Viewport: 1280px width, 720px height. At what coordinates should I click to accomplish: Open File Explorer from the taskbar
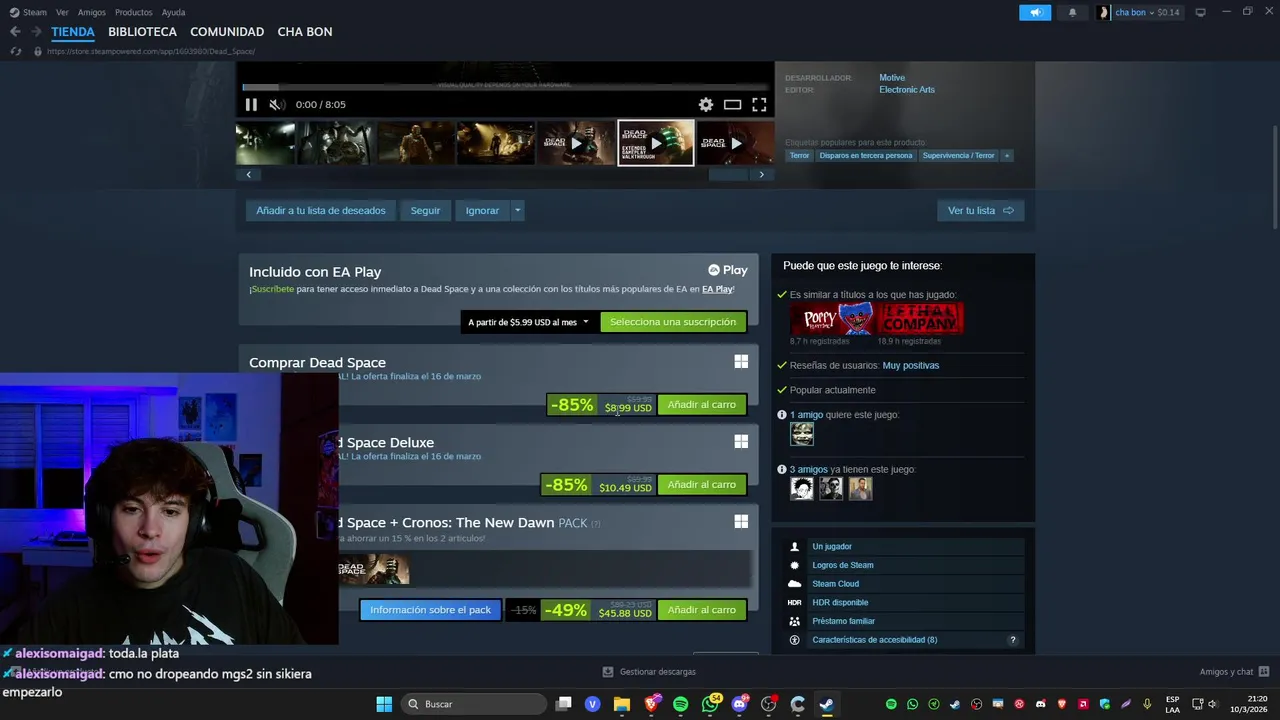621,704
